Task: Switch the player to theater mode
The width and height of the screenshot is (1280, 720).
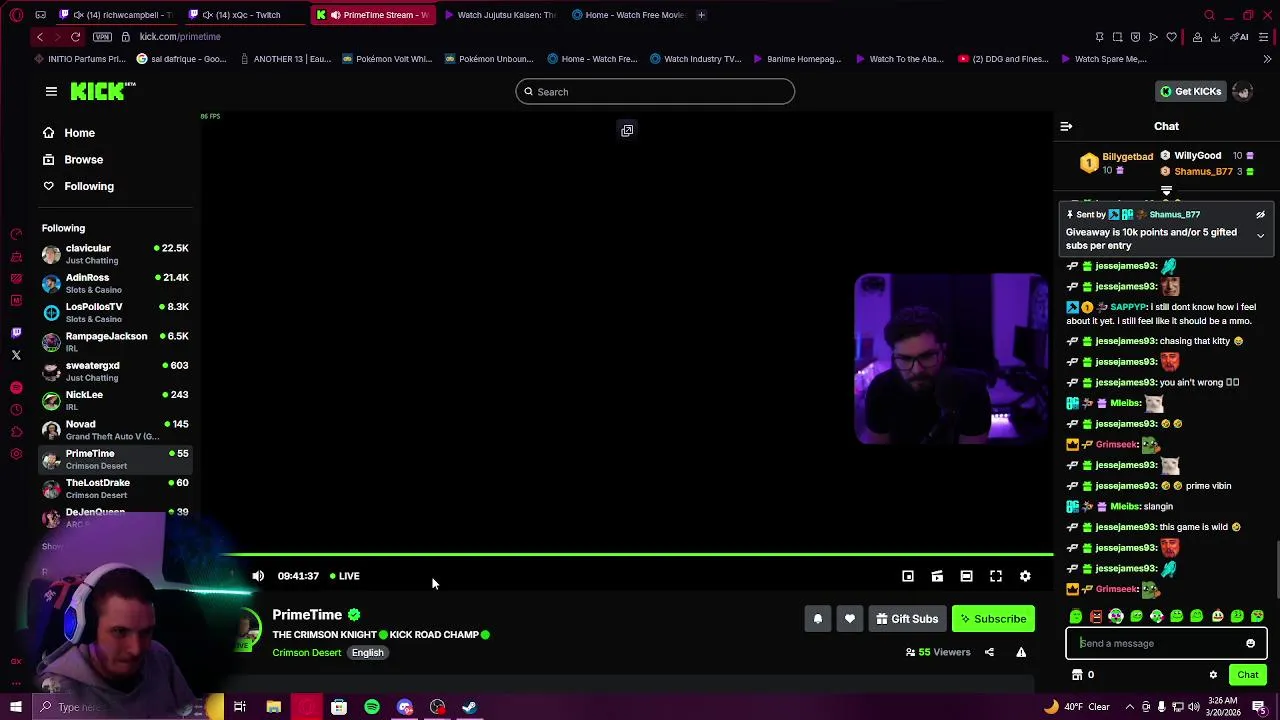Action: point(966,576)
